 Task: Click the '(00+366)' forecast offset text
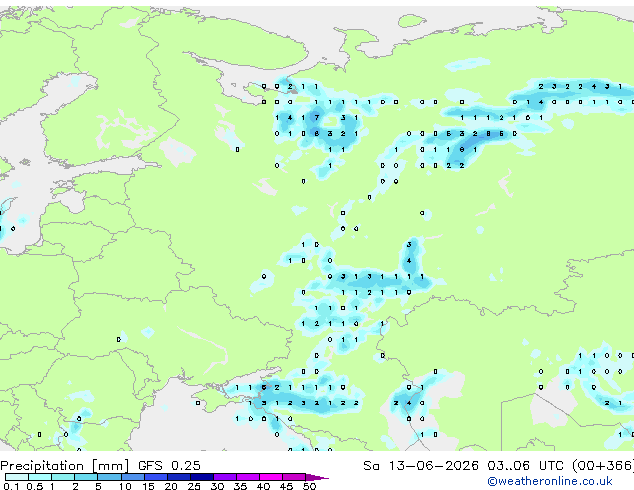click(603, 466)
